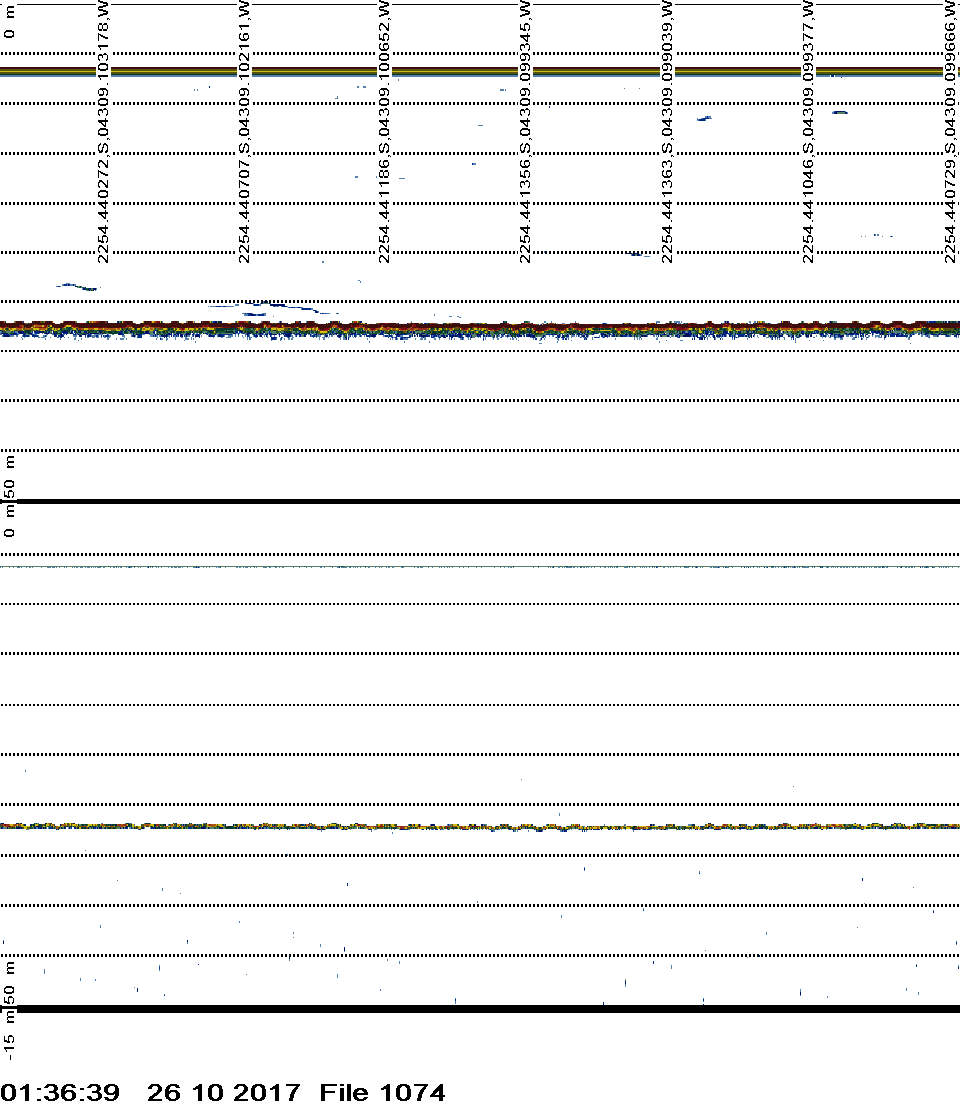Click the 50 m depth label of upper echogram
Image resolution: width=960 pixels, height=1108 pixels.
click(x=9, y=477)
